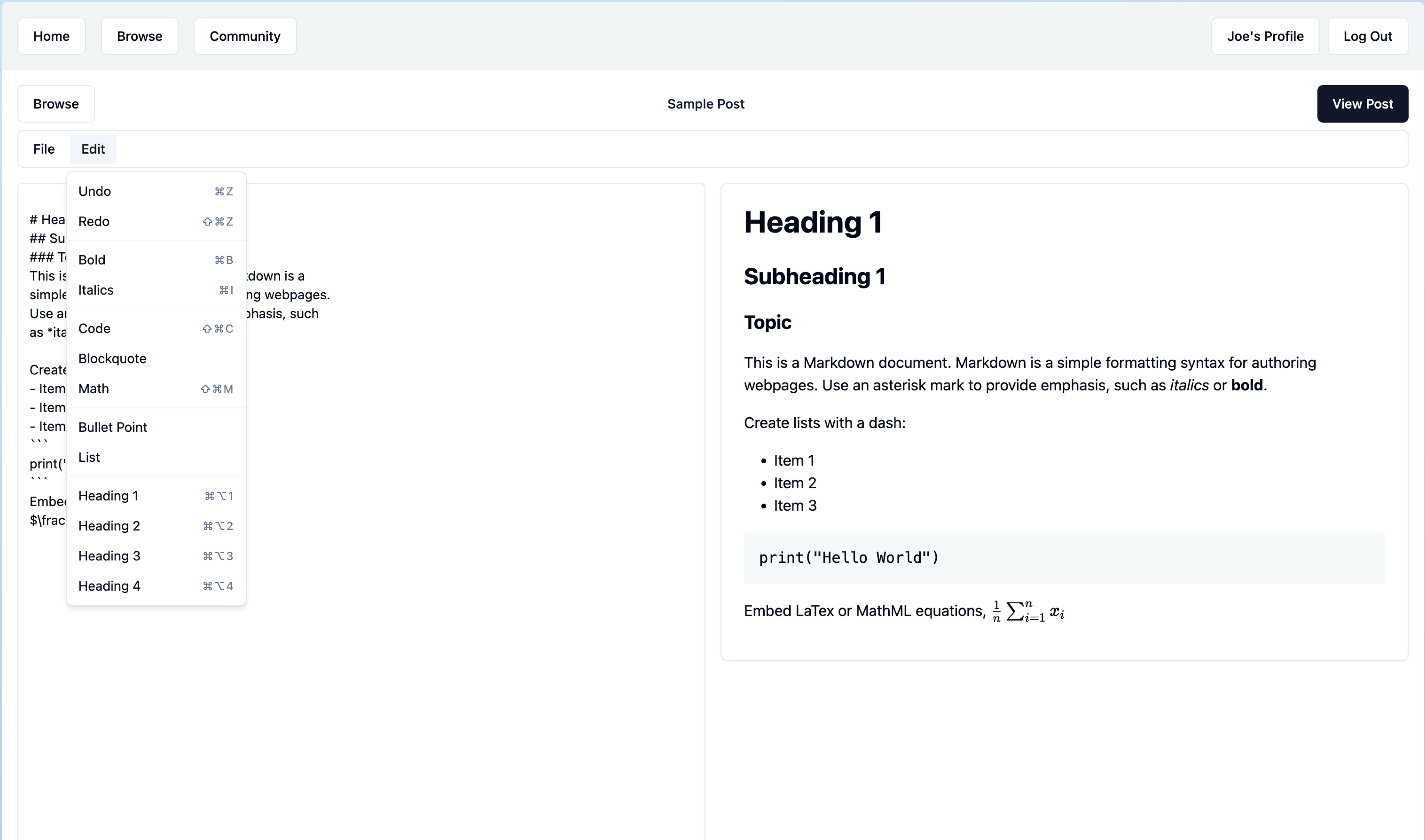Click the rendered summation formula in preview
Image resolution: width=1425 pixels, height=840 pixels.
pyautogui.click(x=1028, y=611)
